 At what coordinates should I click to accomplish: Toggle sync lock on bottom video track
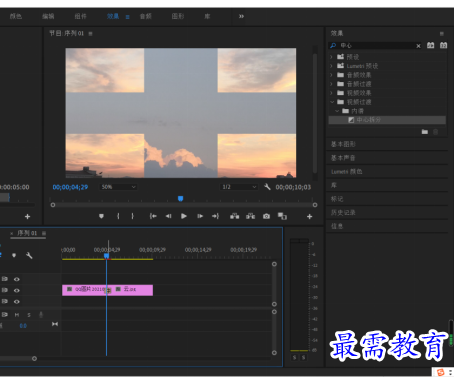[x=5, y=301]
